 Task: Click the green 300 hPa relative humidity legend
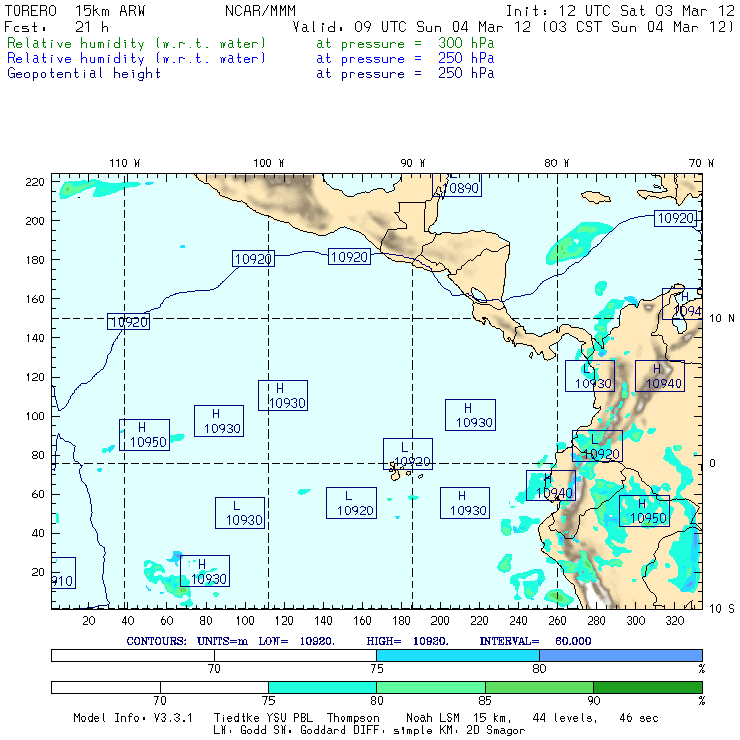click(137, 44)
